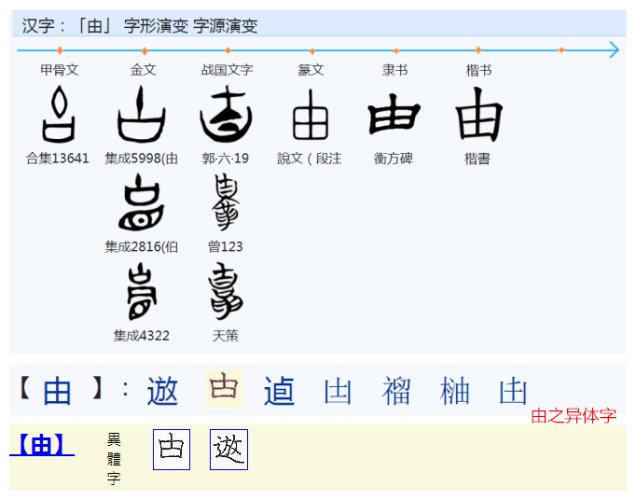Click the first light blue variant 𡴈
Viewport: 636px width, 500px height.
337,391
